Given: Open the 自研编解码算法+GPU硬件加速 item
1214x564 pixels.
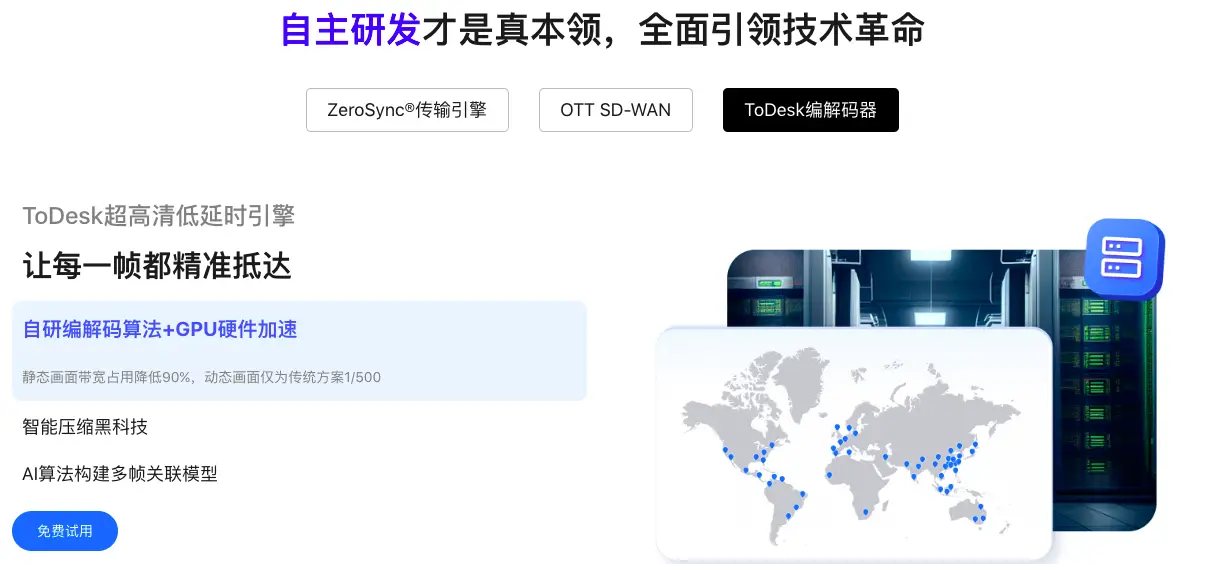Looking at the screenshot, I should [299, 351].
